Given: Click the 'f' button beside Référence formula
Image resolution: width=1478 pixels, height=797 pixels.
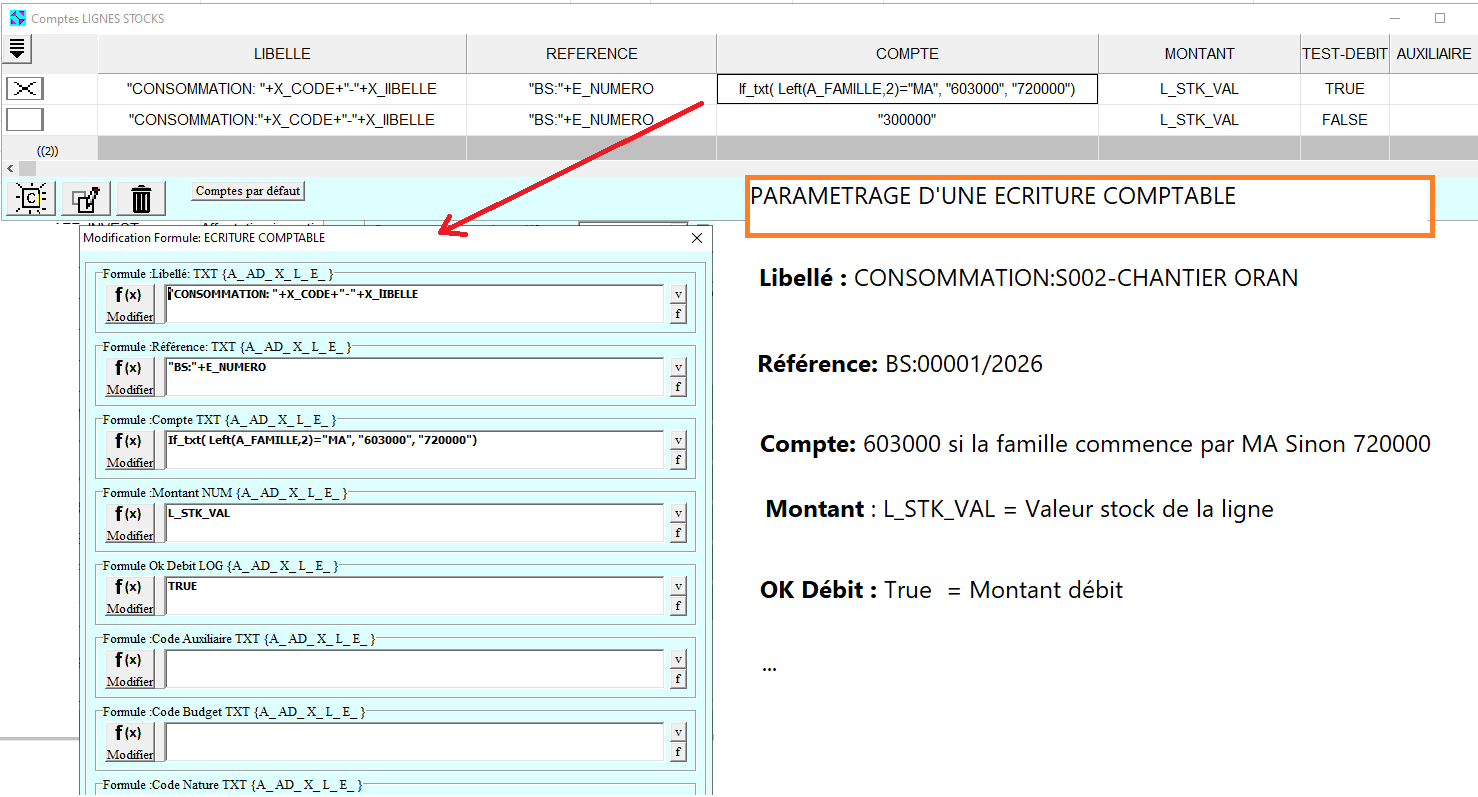Looking at the screenshot, I should click(x=678, y=387).
